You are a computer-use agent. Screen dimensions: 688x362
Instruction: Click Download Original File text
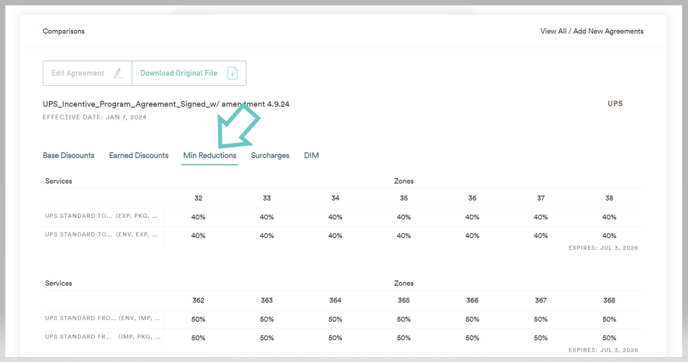pos(179,73)
